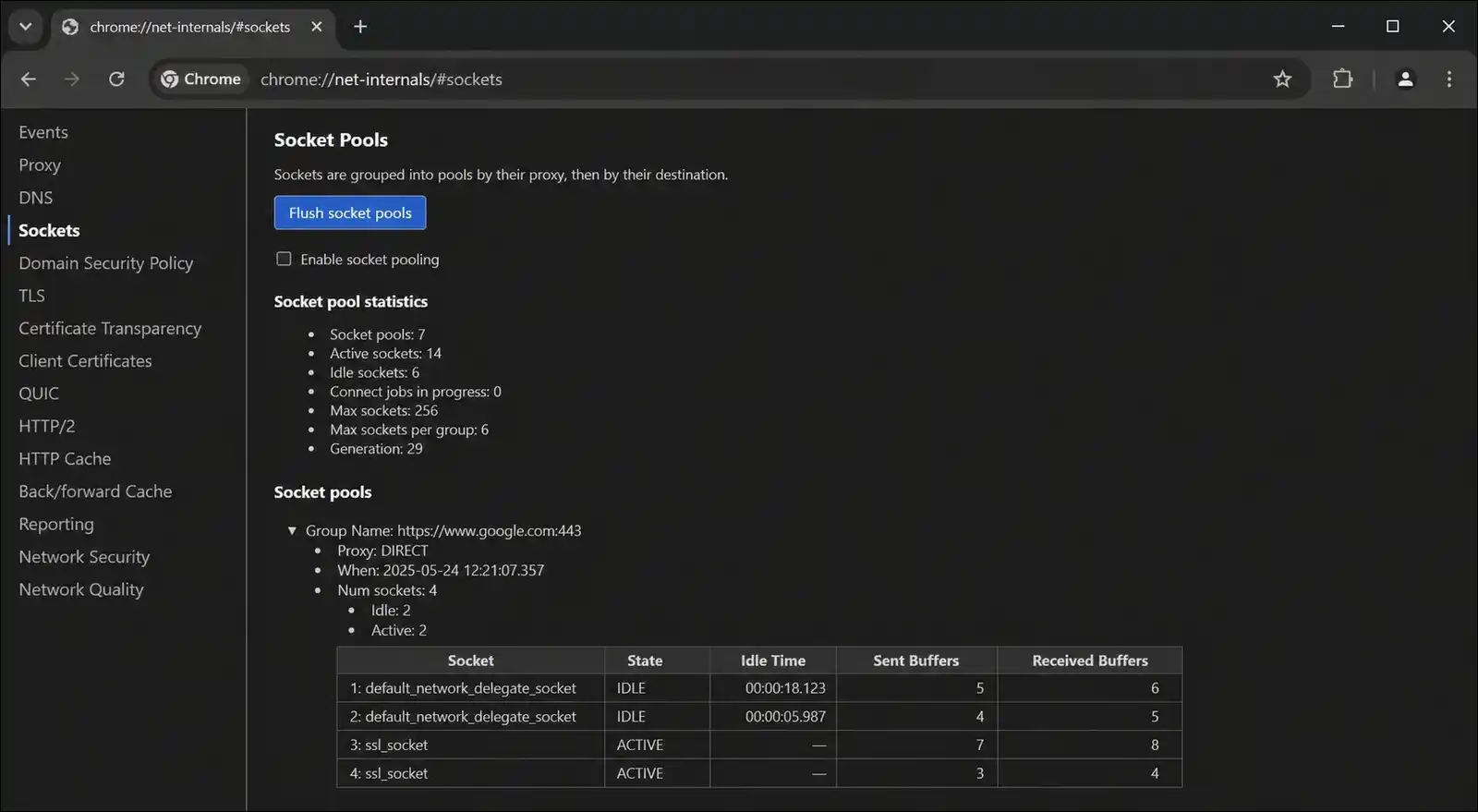1478x812 pixels.
Task: Open the Reporting section
Action: (x=56, y=525)
